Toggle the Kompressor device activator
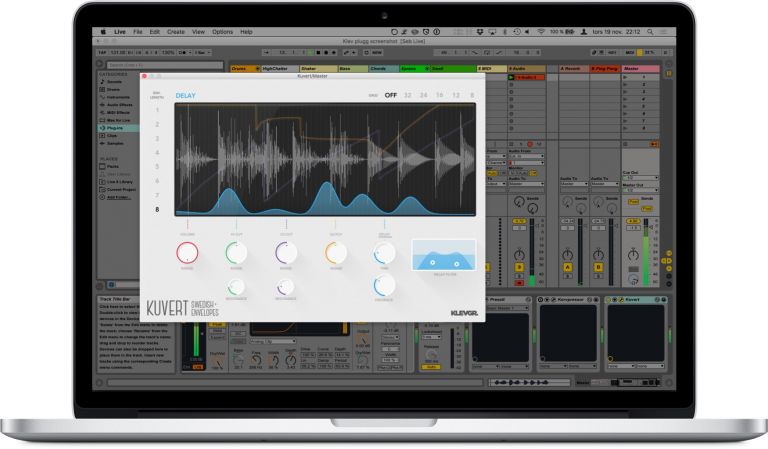Image resolution: width=768 pixels, height=449 pixels. click(541, 300)
